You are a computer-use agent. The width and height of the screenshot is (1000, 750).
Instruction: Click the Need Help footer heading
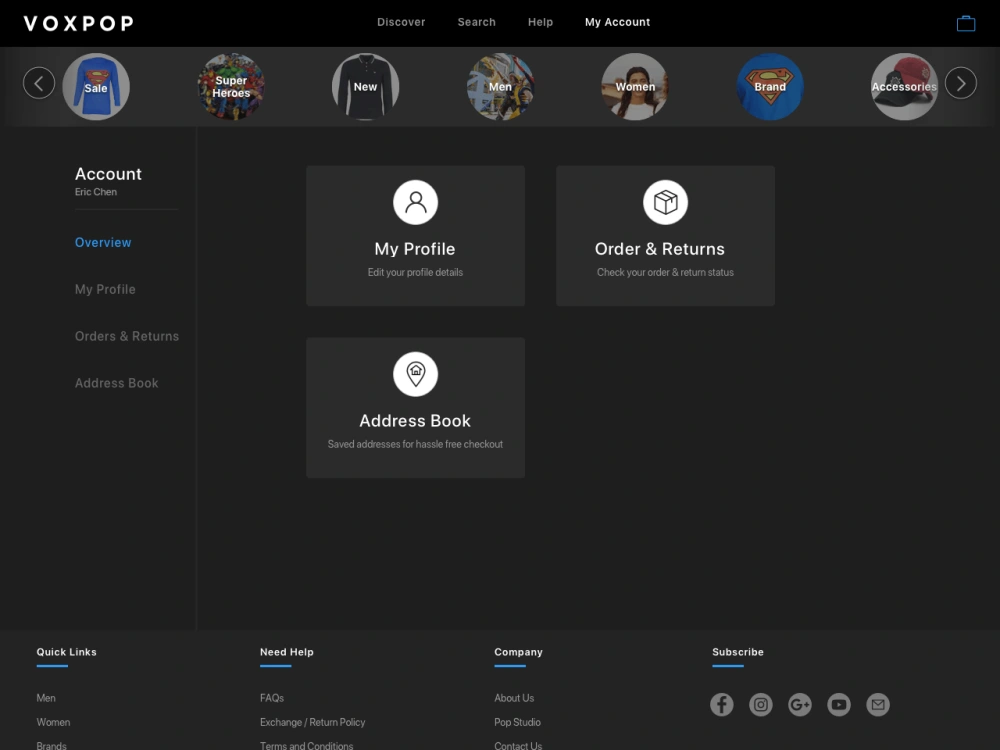pyautogui.click(x=287, y=652)
